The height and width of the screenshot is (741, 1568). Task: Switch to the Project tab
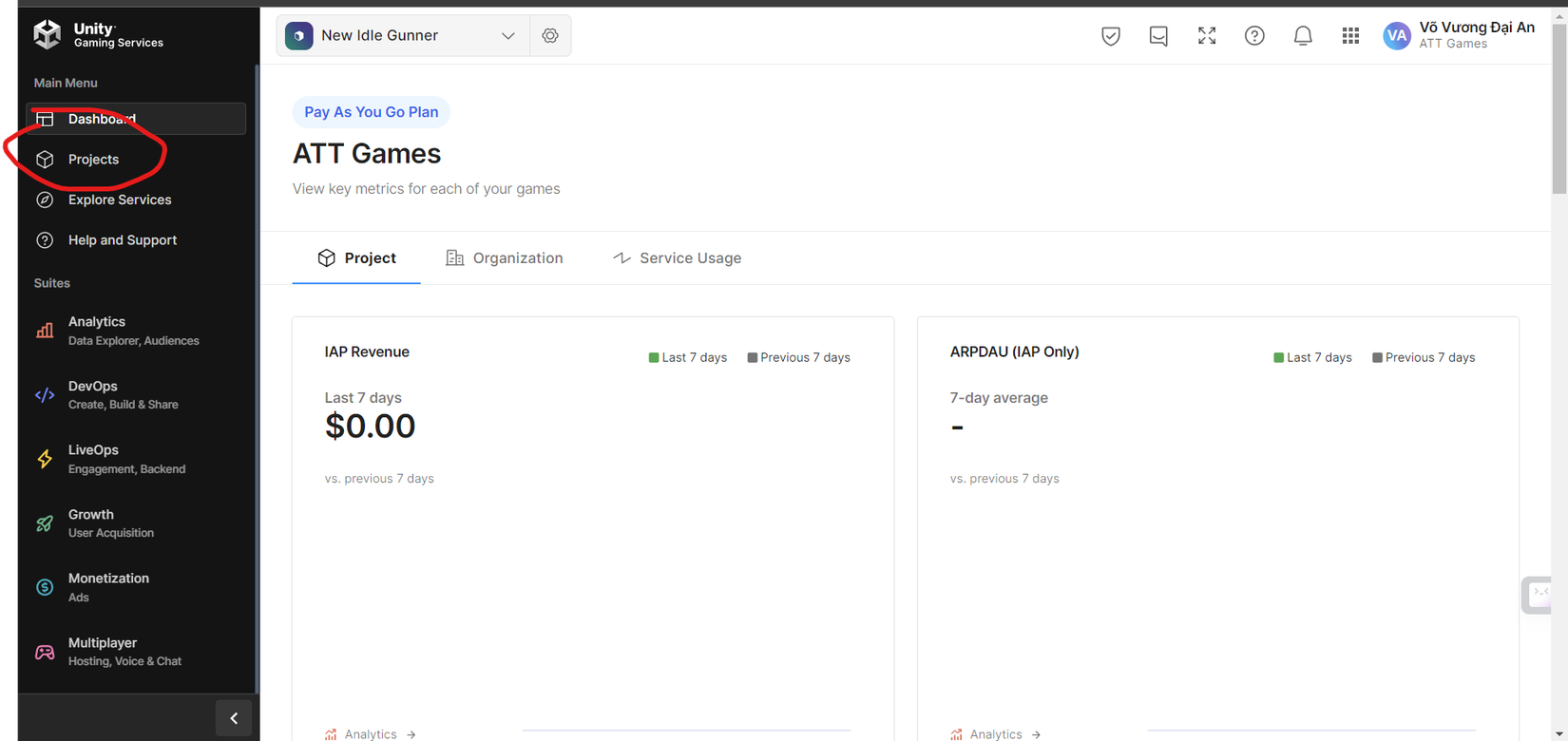pos(356,258)
